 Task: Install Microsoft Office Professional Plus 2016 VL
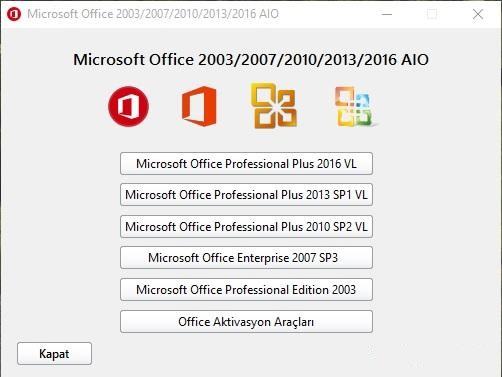246,164
